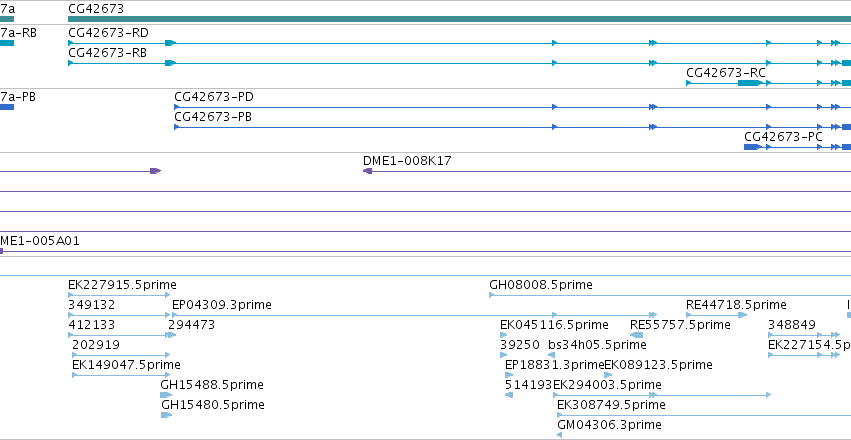This screenshot has width=851, height=440.
Task: Open the EK294003.5prime EST label
Action: pyautogui.click(x=607, y=385)
